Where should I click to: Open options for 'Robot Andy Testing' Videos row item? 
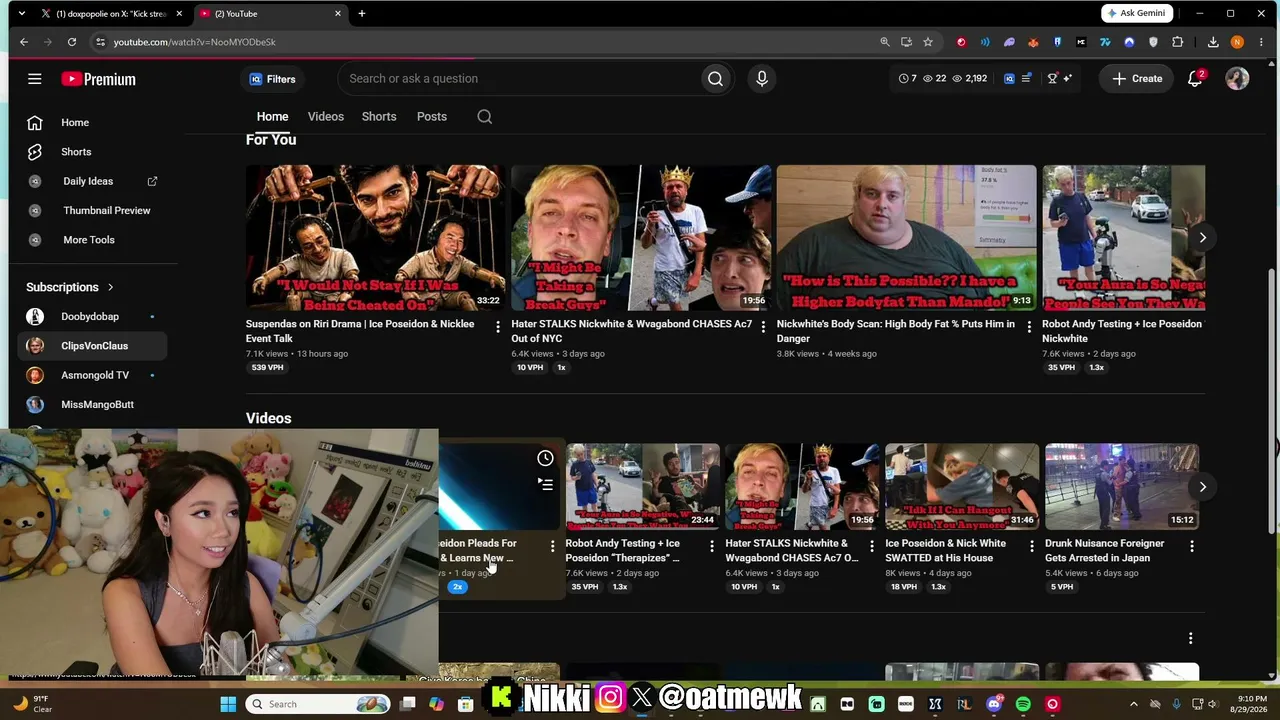[712, 546]
